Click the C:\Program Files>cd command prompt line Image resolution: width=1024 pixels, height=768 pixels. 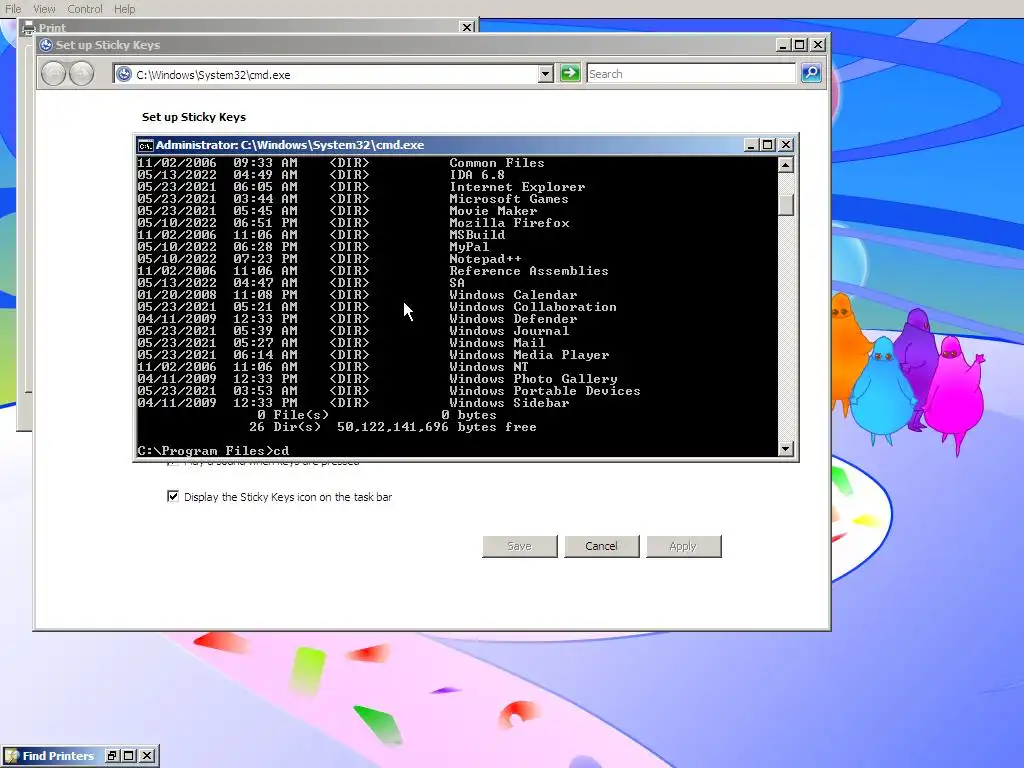click(213, 451)
